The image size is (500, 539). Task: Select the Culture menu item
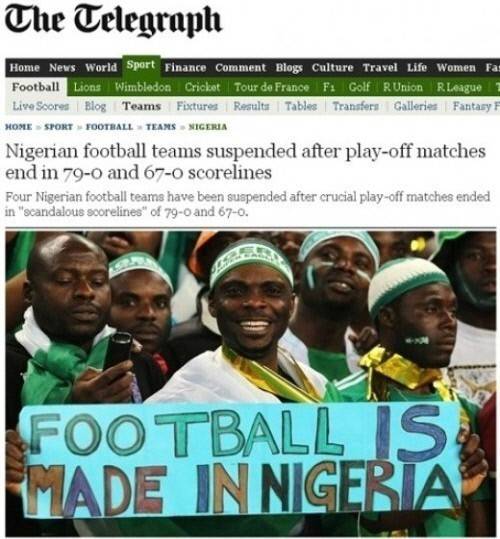coord(333,68)
